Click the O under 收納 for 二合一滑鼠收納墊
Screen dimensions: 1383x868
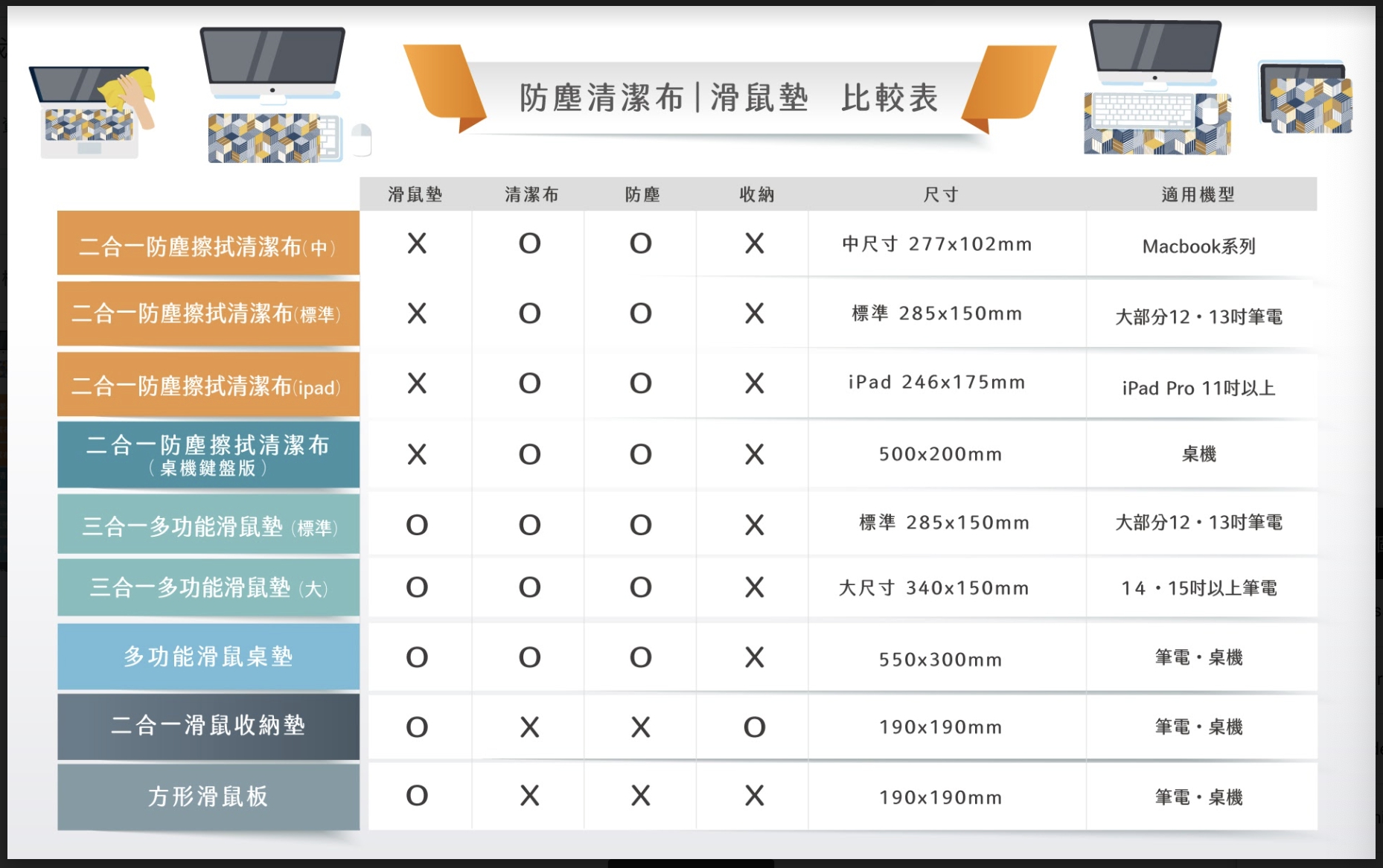[x=754, y=727]
